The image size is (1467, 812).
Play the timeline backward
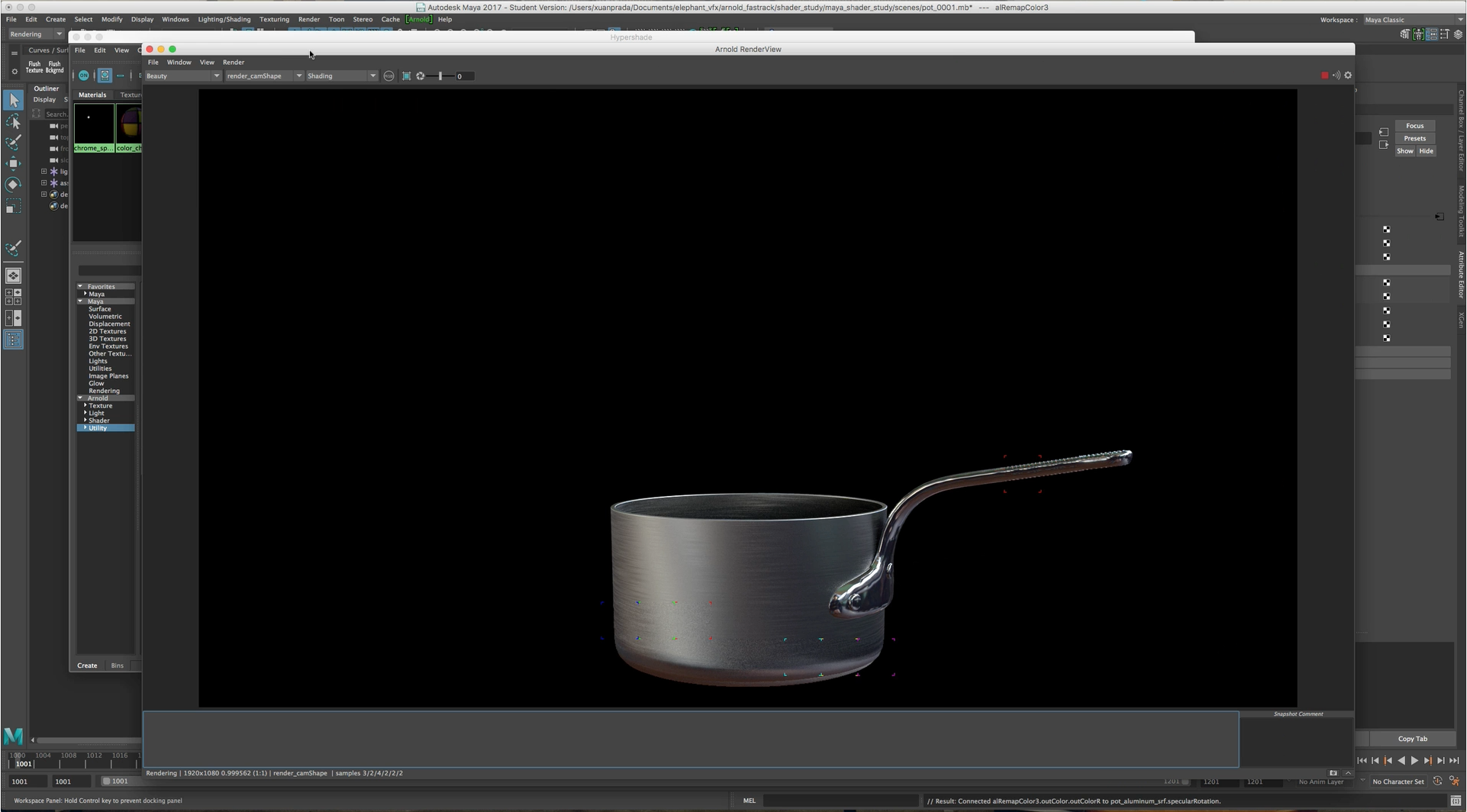click(1401, 760)
